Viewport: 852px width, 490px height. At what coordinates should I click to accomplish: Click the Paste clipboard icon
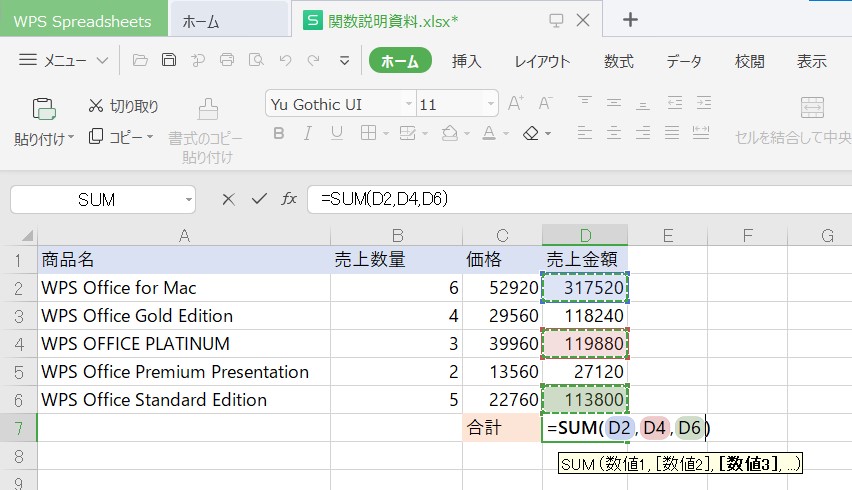pos(44,109)
